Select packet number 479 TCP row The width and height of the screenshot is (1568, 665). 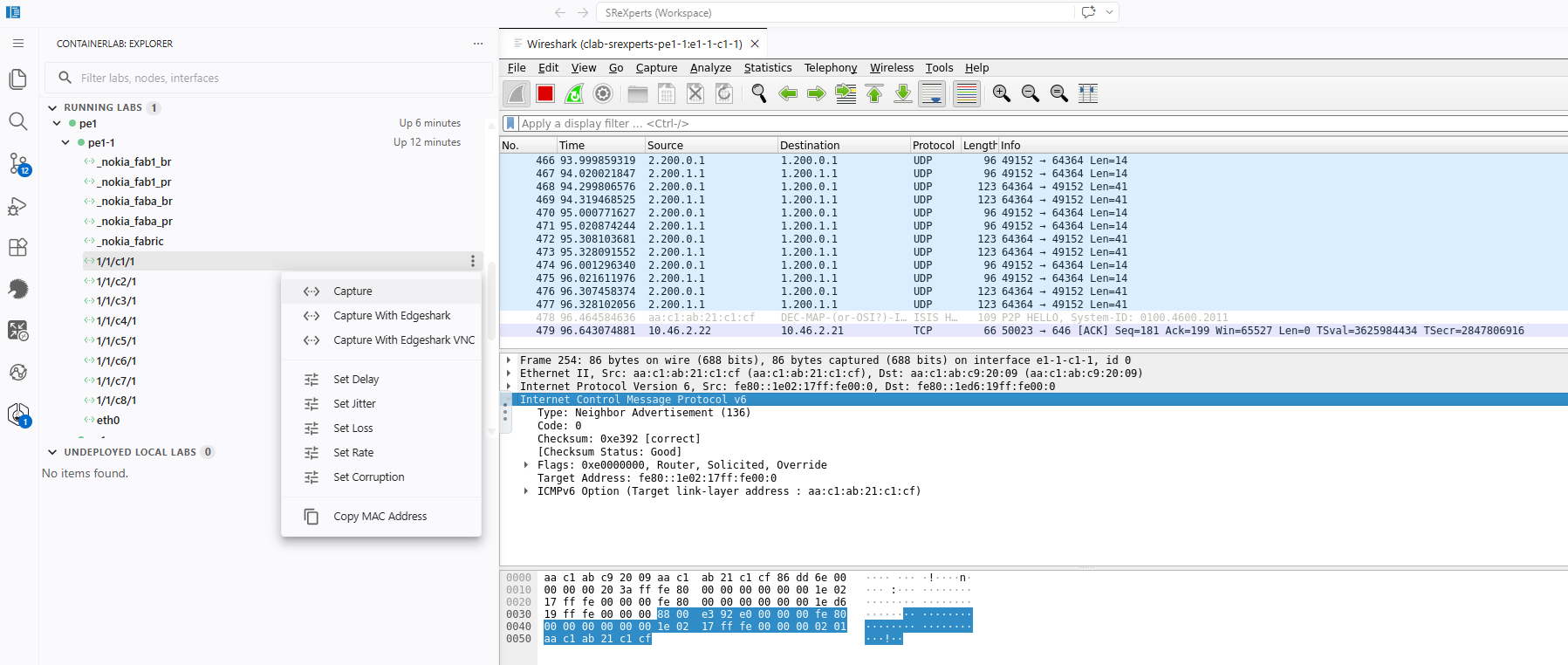[1033, 331]
